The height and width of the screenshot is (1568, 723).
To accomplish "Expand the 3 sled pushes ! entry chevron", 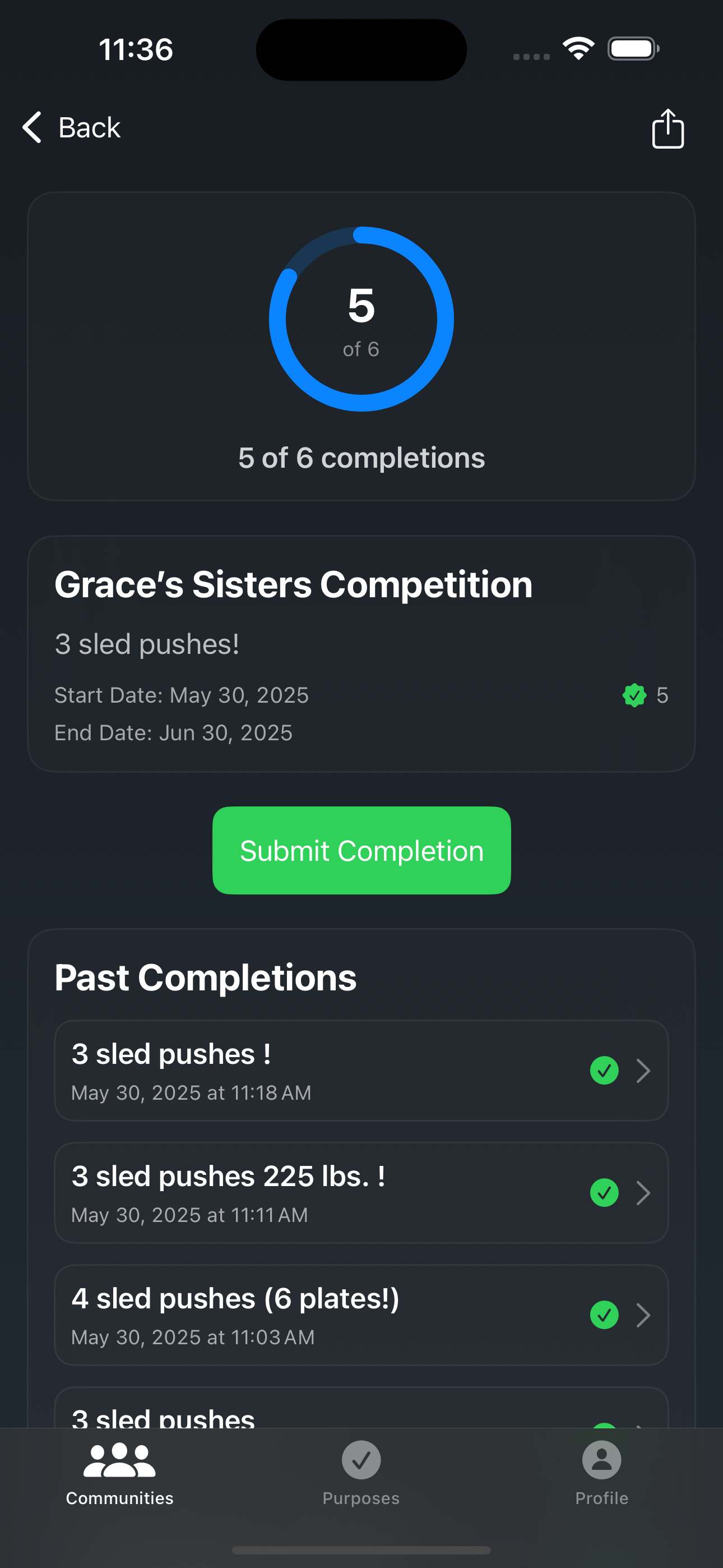I will tap(643, 1071).
